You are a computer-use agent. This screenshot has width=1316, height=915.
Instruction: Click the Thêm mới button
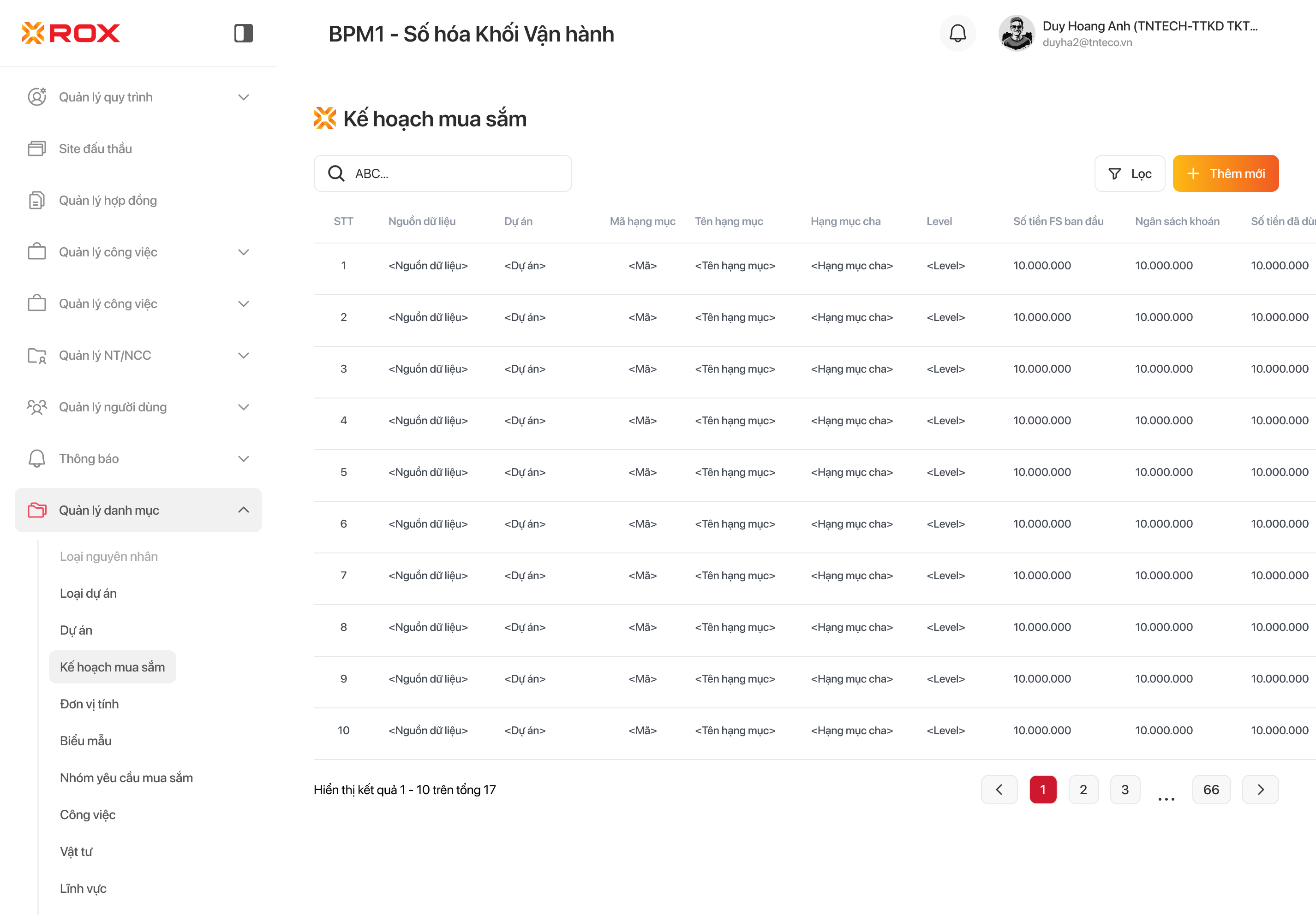pyautogui.click(x=1225, y=173)
